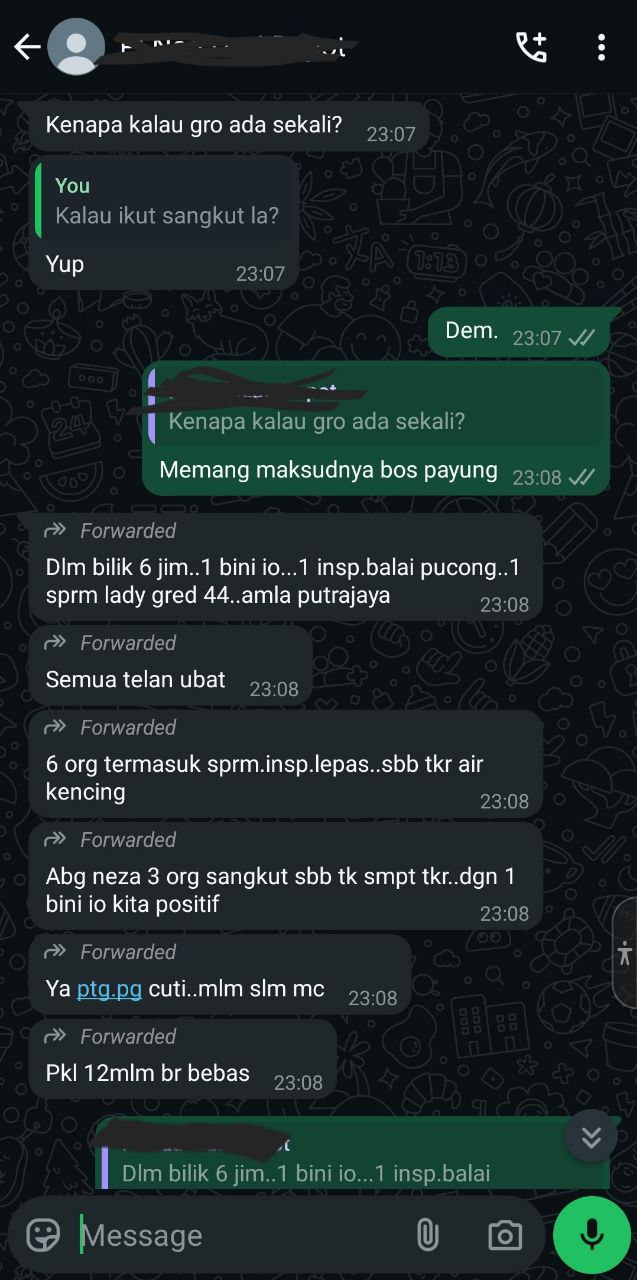Tap the paperclip attach file icon
Screen dimensions: 637x1280
(427, 1235)
